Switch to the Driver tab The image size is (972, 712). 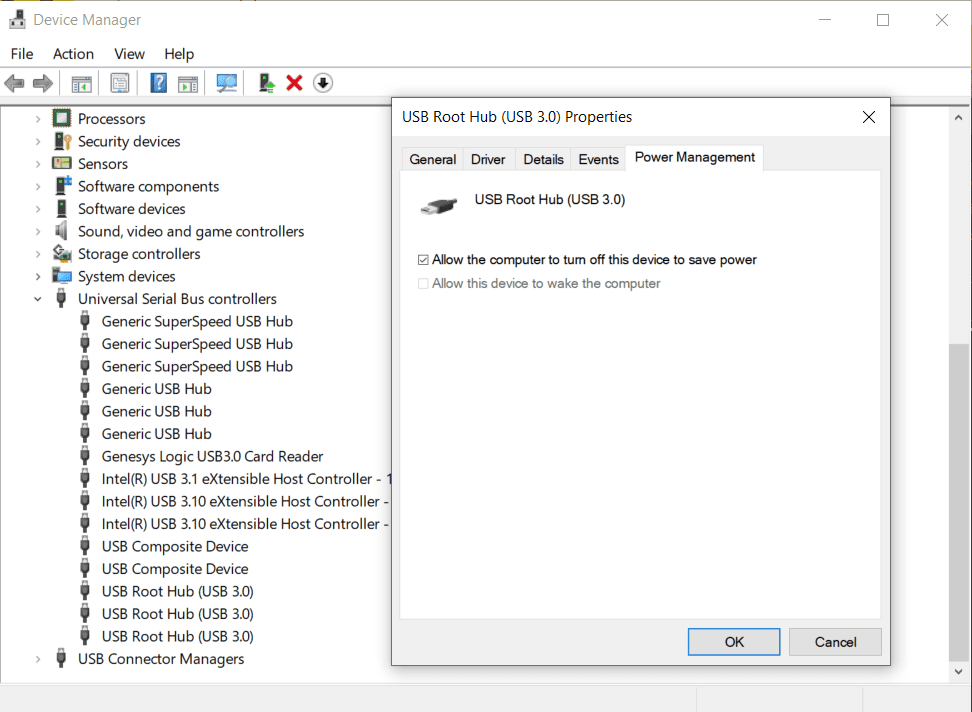pos(487,158)
